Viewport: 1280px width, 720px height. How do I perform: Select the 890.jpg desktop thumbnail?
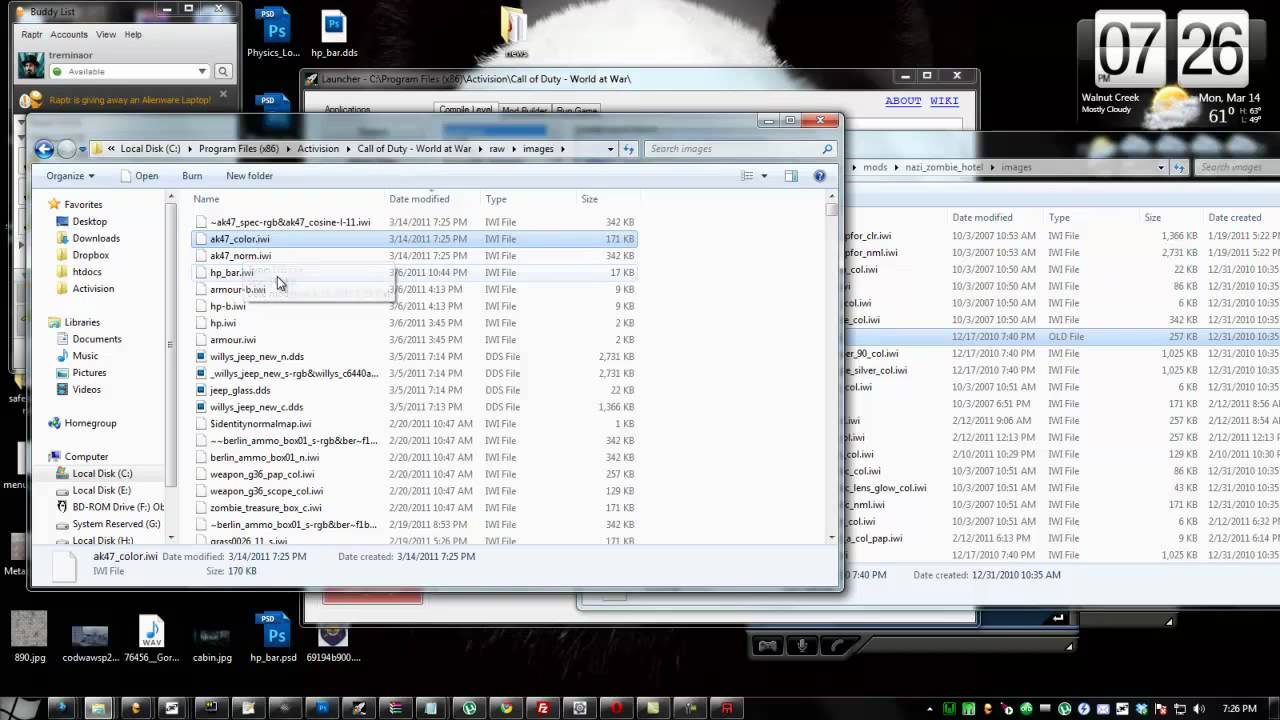tap(29, 637)
